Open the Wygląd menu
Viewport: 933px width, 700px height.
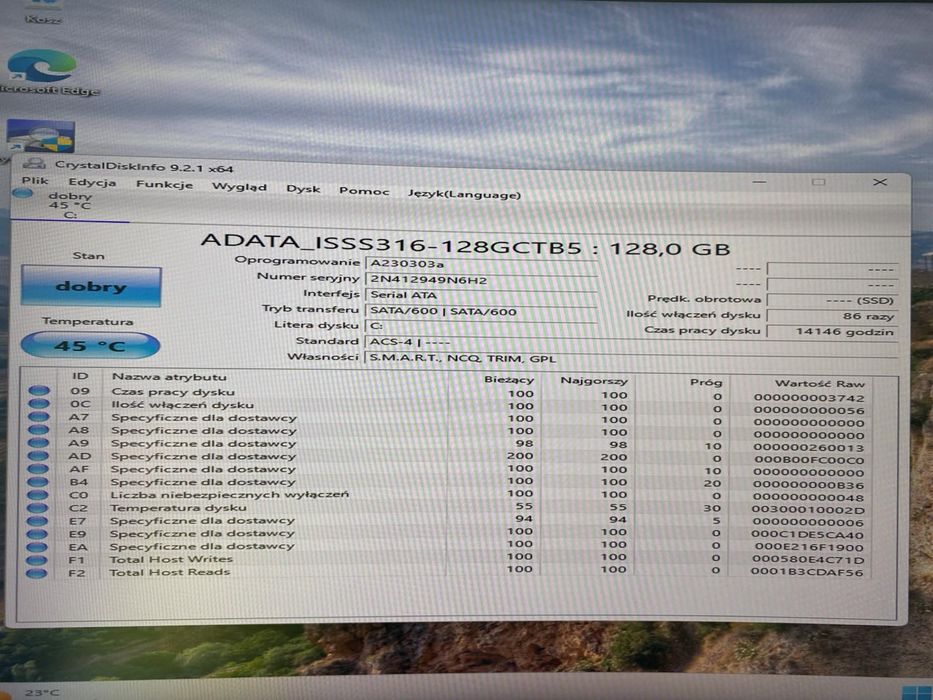click(x=239, y=186)
